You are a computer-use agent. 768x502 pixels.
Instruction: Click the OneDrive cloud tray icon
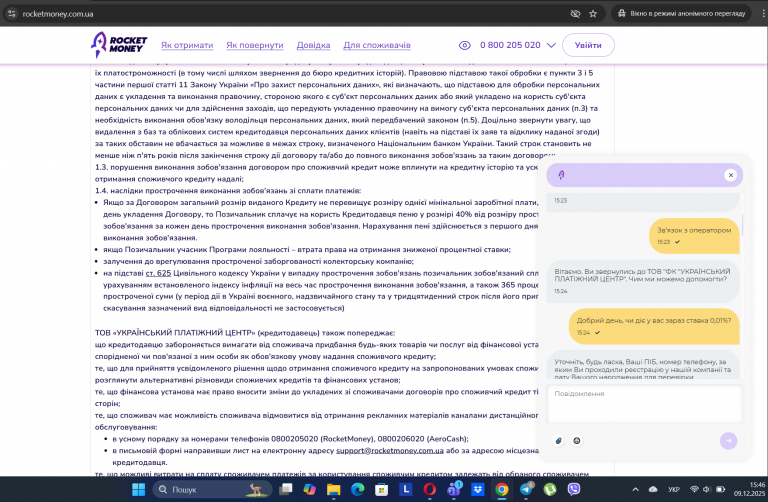point(653,489)
